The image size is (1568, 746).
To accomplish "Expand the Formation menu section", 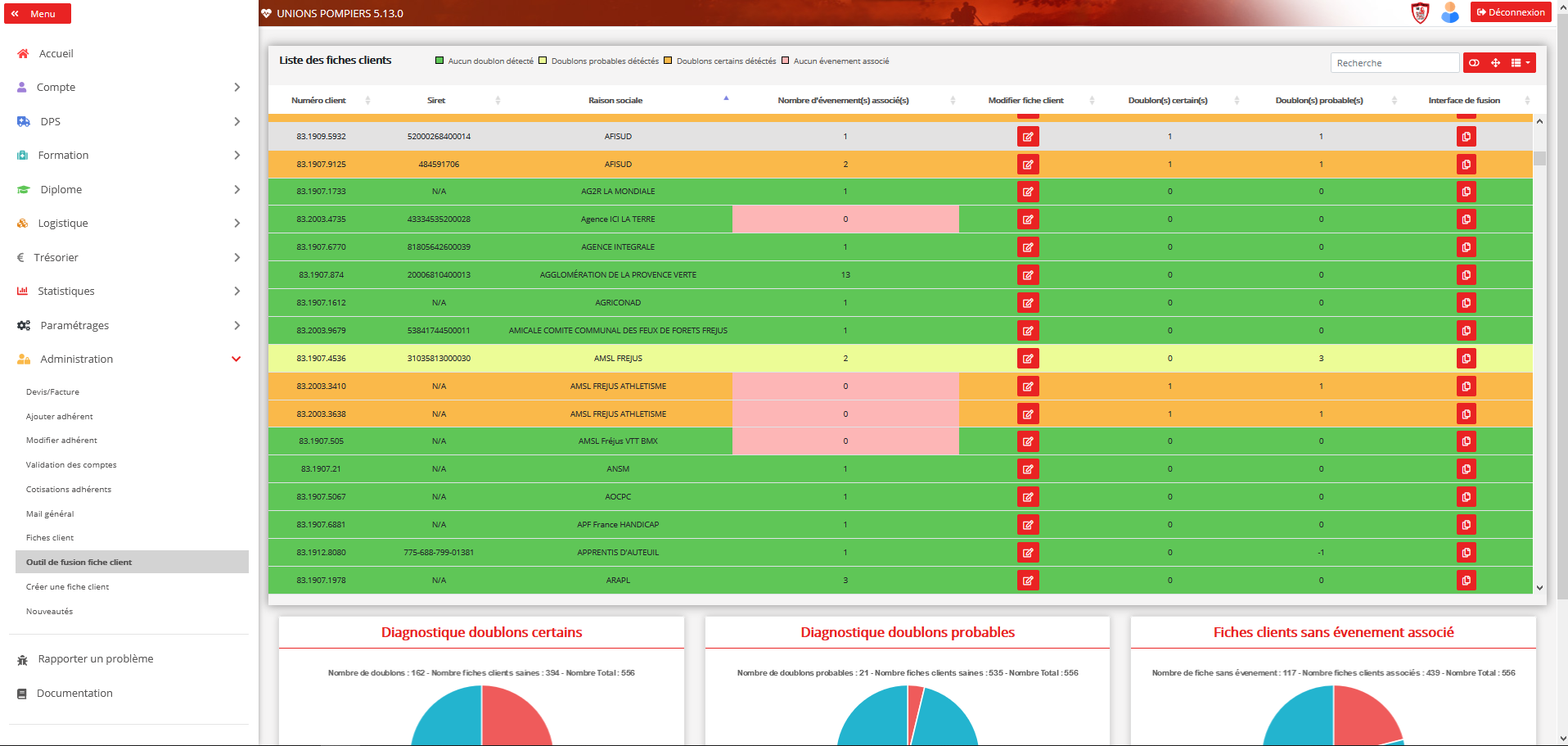I will pyautogui.click(x=128, y=155).
